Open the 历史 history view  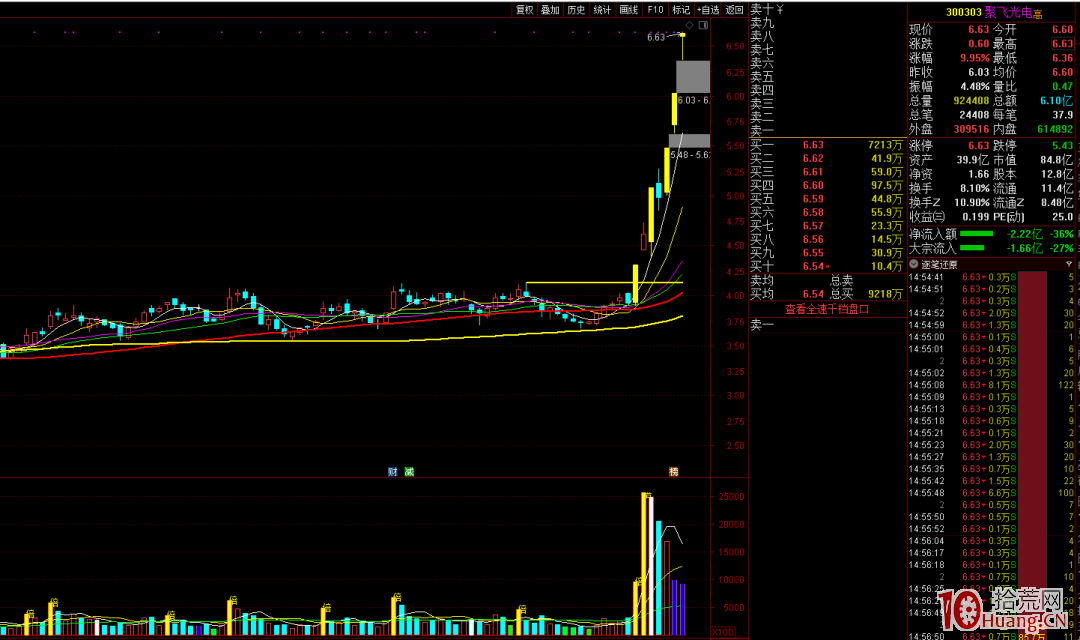coord(577,10)
